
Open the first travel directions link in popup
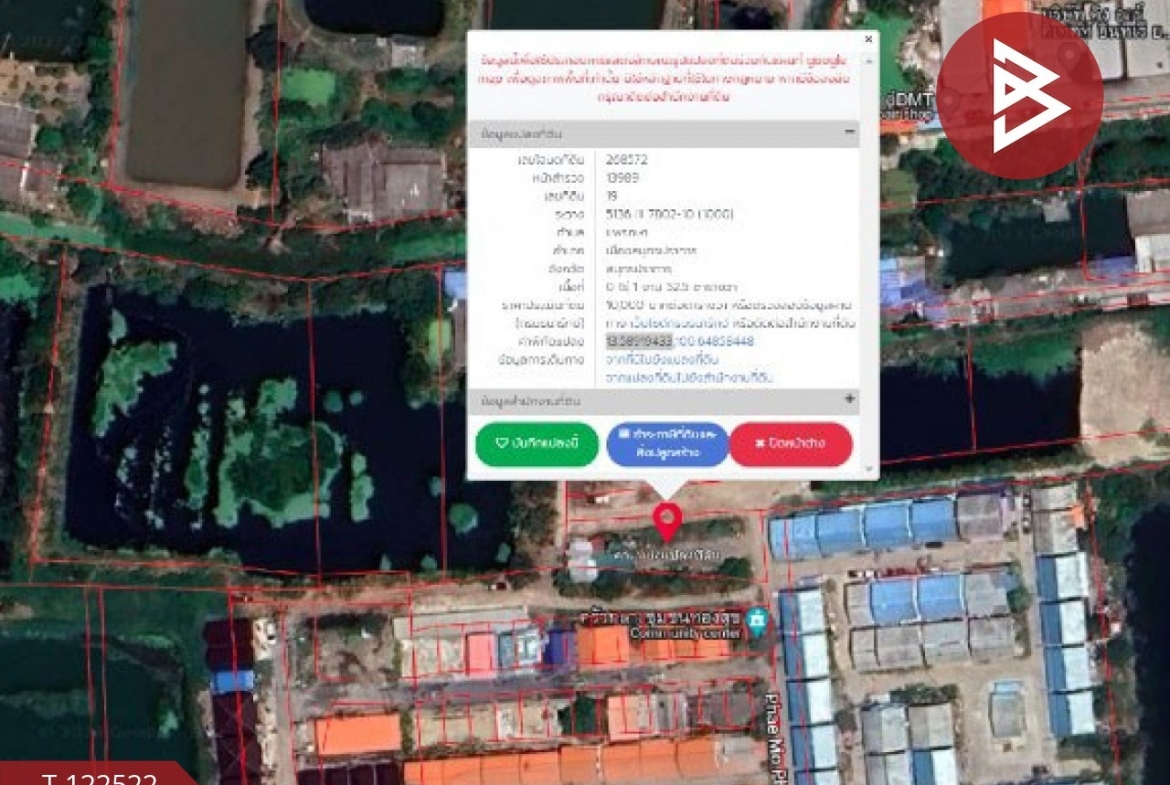point(662,359)
